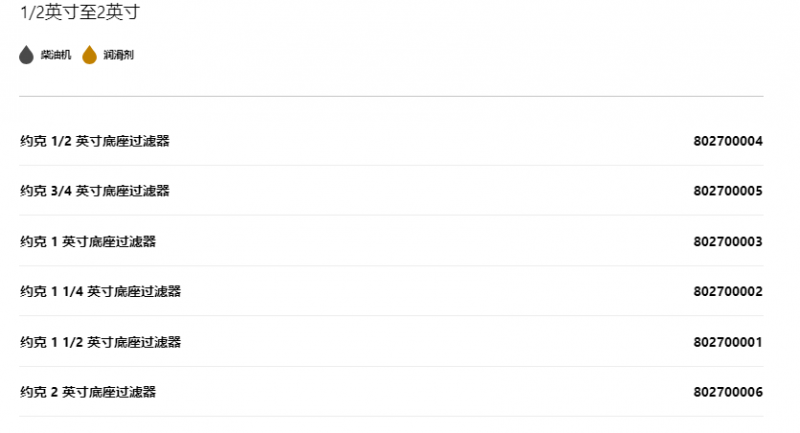Select 约克 2 英寸底座过滤器 entry
The width and height of the screenshot is (800, 433).
click(88, 392)
